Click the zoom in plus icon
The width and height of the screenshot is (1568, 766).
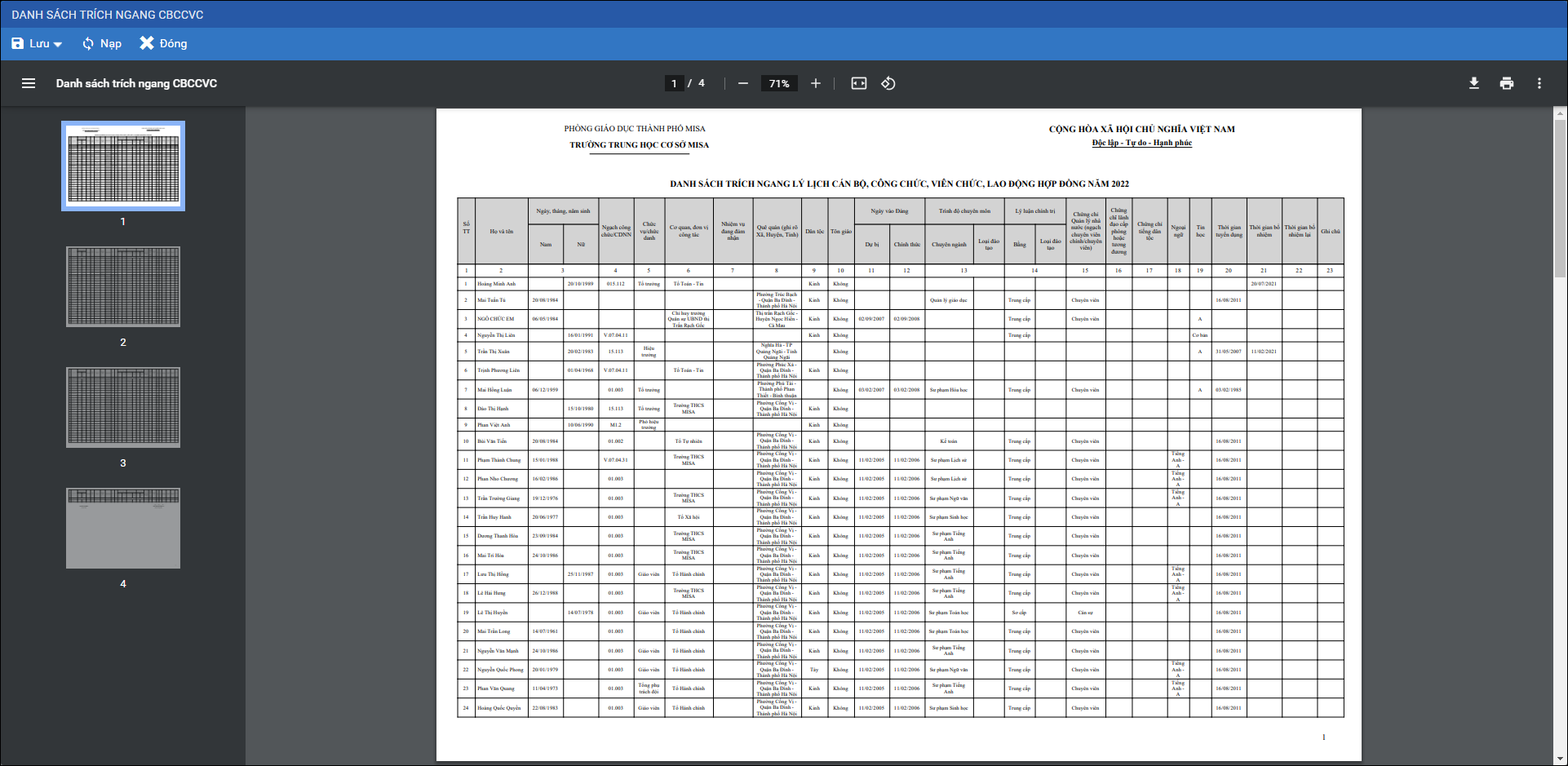click(x=815, y=83)
